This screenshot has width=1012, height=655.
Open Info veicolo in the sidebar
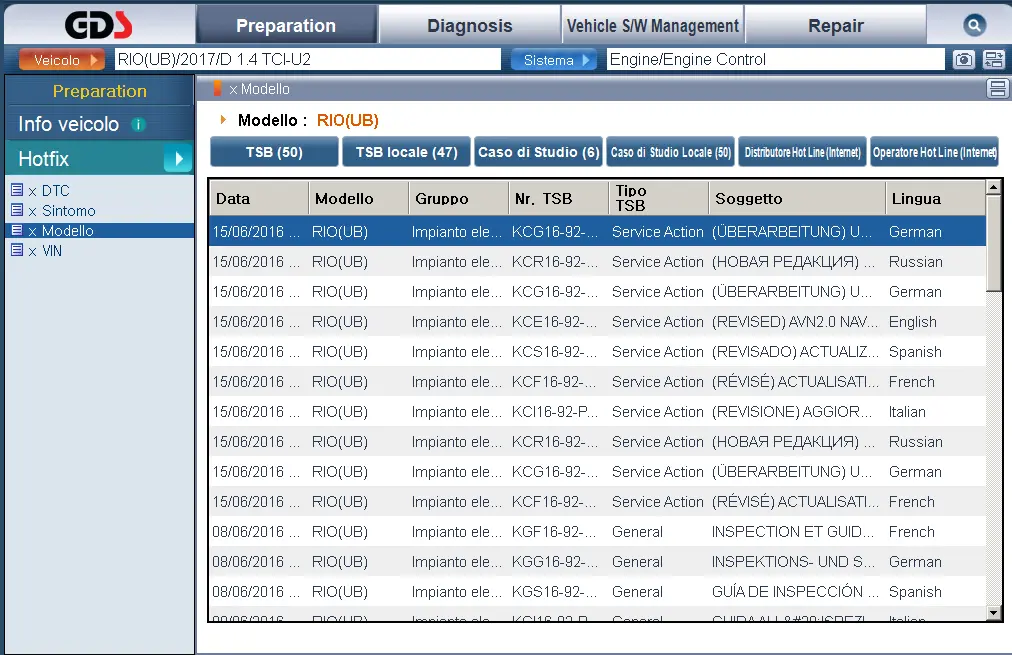[68, 124]
